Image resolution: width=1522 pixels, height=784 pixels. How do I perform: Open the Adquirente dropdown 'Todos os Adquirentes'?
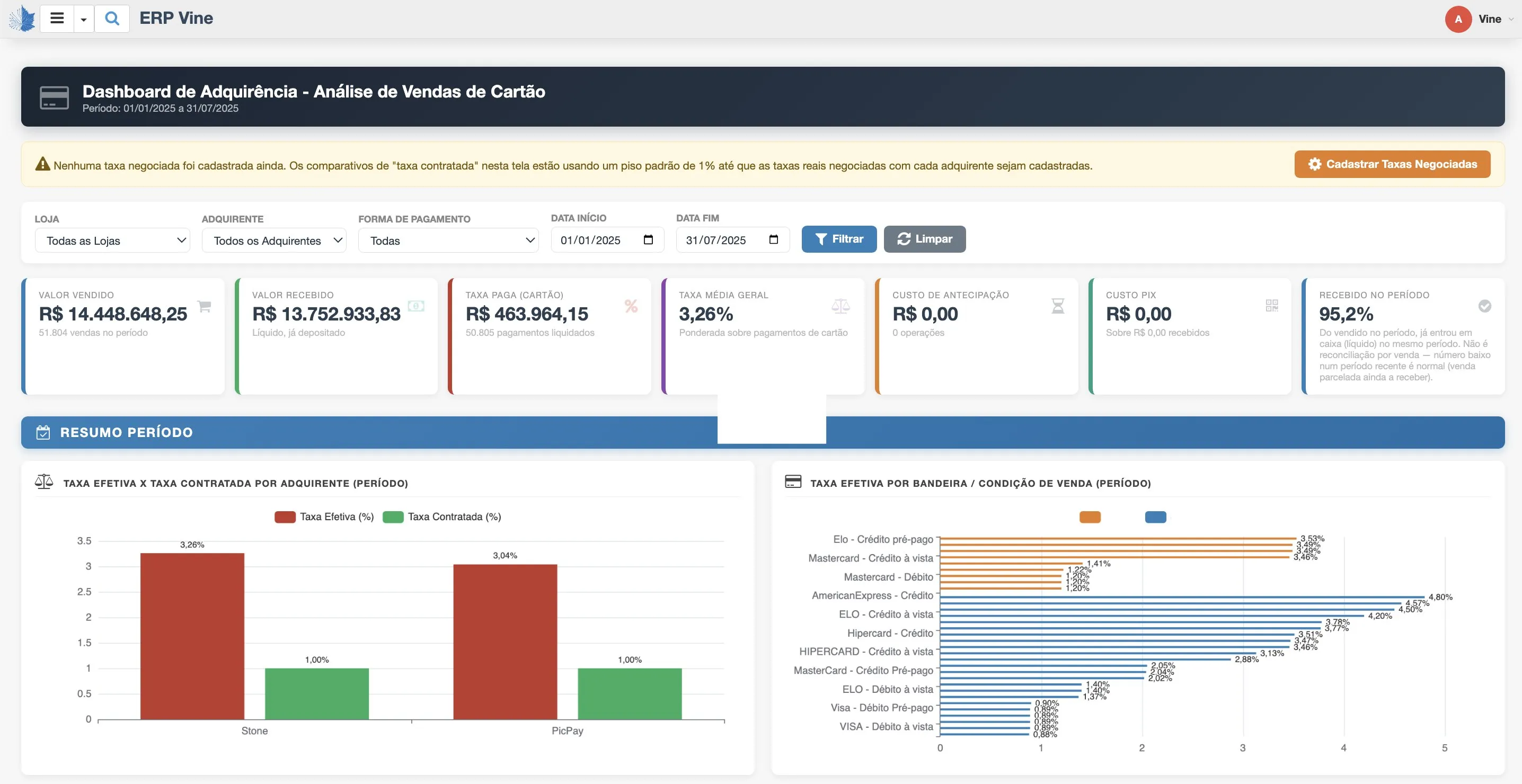coord(274,240)
